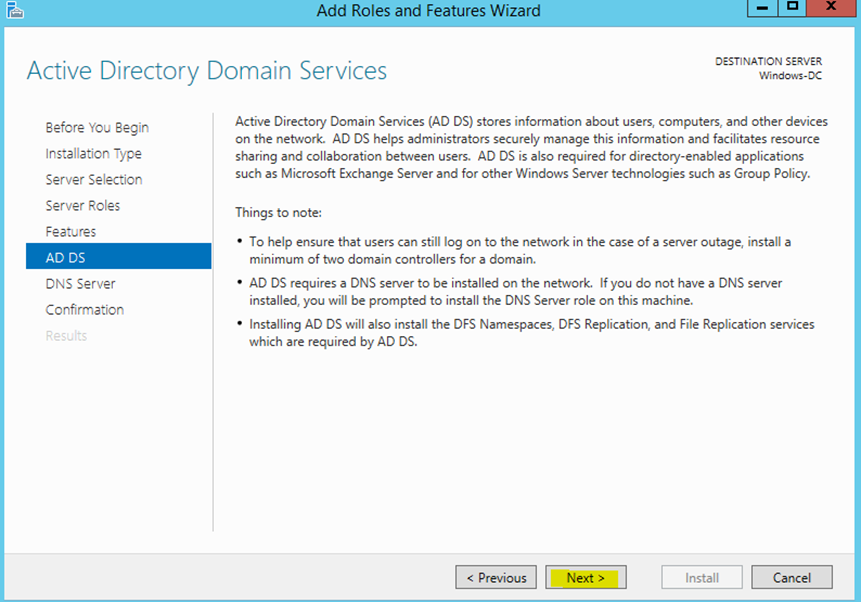861x602 pixels.
Task: Click the disabled Install button
Action: click(702, 577)
